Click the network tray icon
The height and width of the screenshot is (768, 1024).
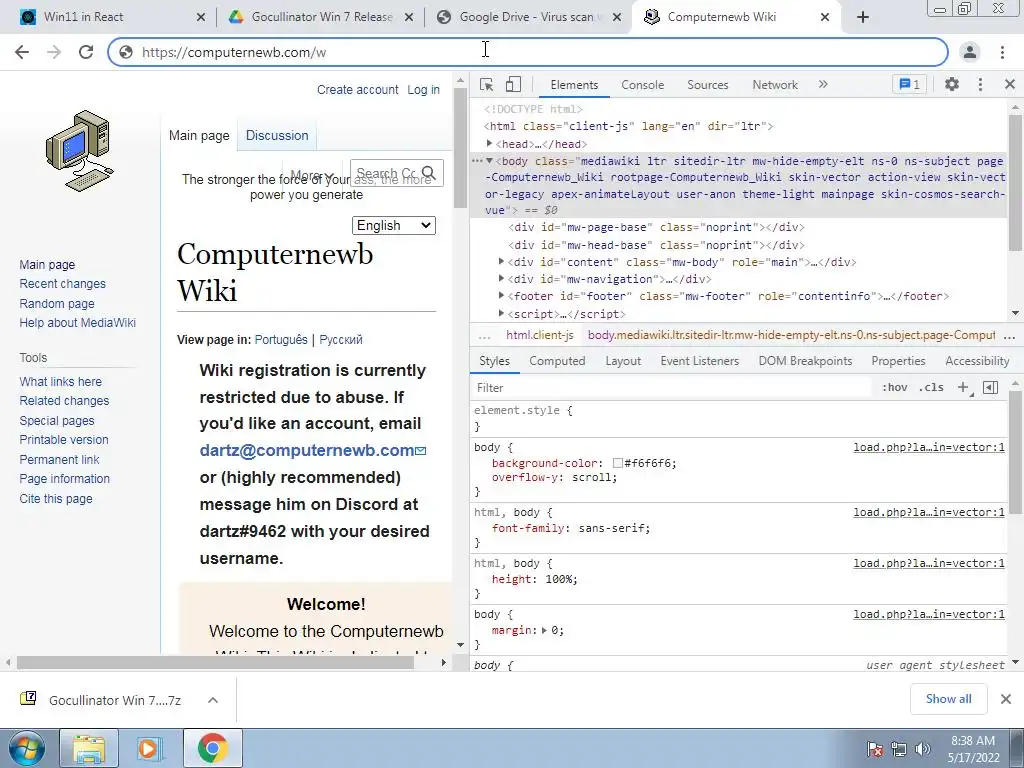click(x=899, y=749)
